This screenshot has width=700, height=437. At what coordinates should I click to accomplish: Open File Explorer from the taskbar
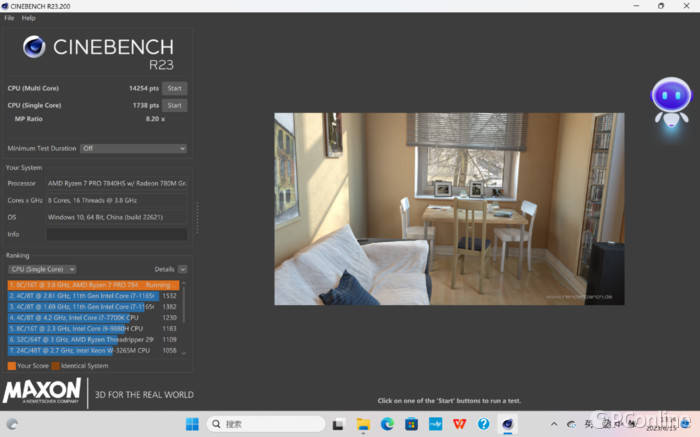click(362, 424)
